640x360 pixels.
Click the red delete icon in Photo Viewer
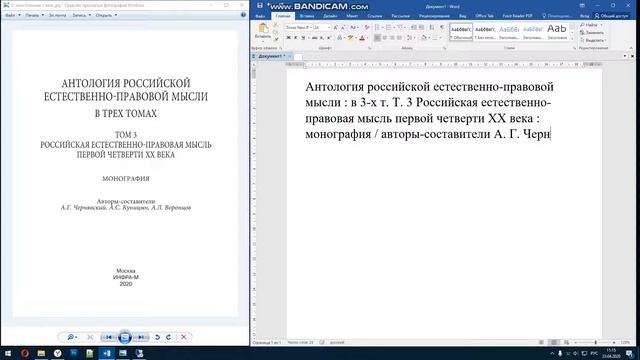[x=184, y=337]
